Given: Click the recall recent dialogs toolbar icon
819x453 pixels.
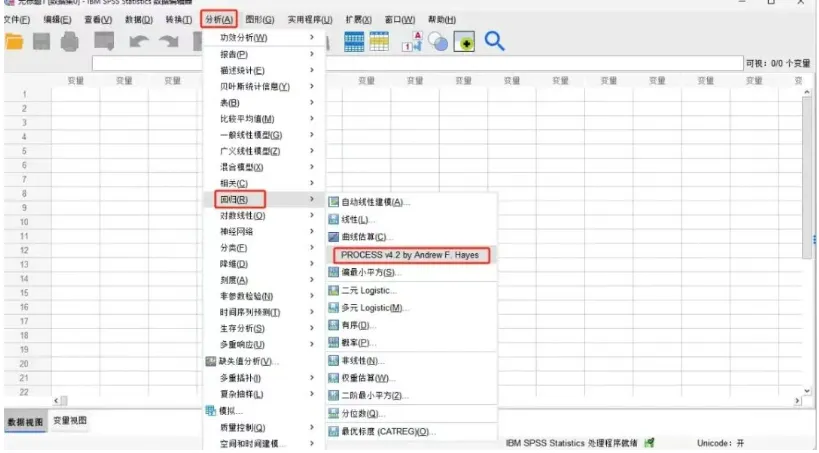Looking at the screenshot, I should point(104,41).
